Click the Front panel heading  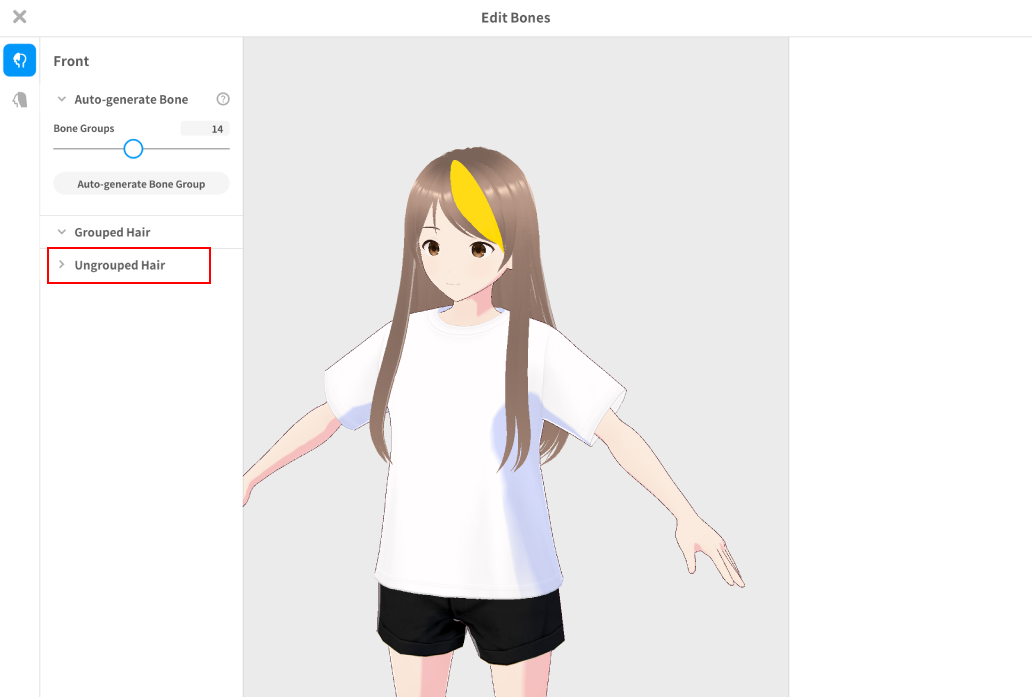point(71,61)
